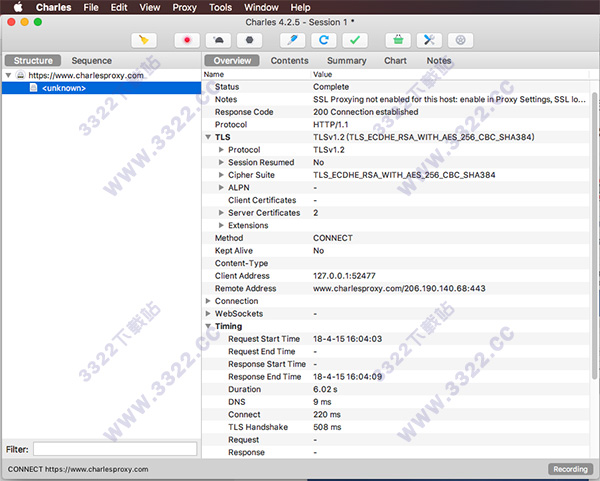Expand the WebSockets section
Viewport: 600px width, 481px height.
(208, 313)
